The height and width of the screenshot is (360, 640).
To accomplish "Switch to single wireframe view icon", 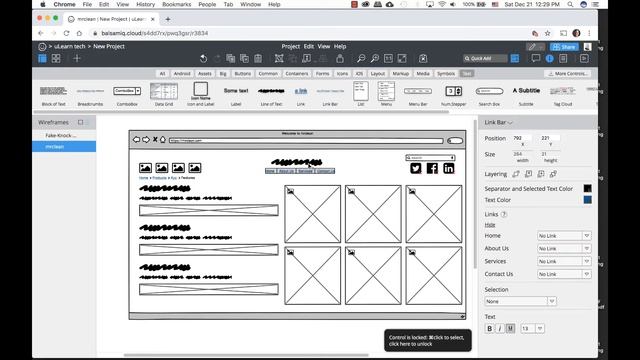I will pos(42,58).
